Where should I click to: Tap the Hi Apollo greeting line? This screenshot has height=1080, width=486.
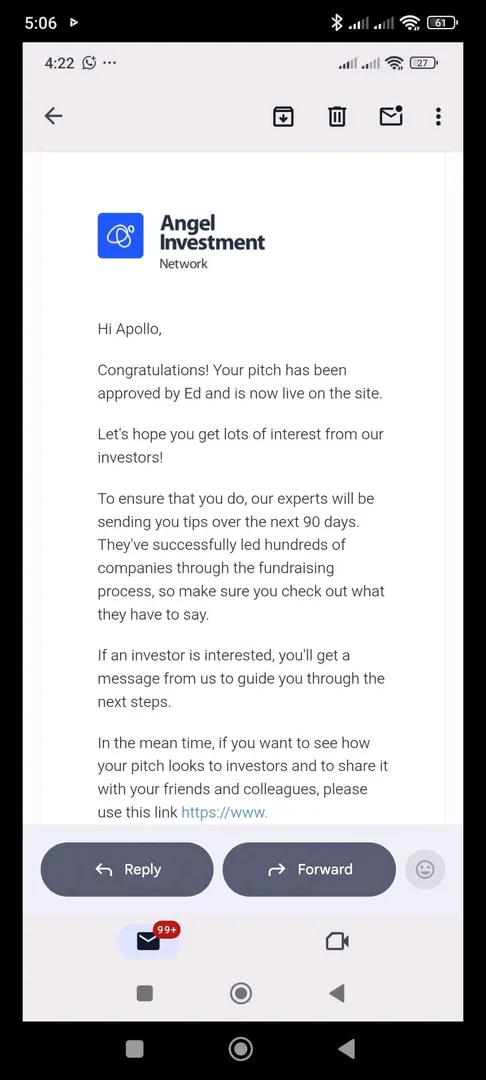pos(129,329)
